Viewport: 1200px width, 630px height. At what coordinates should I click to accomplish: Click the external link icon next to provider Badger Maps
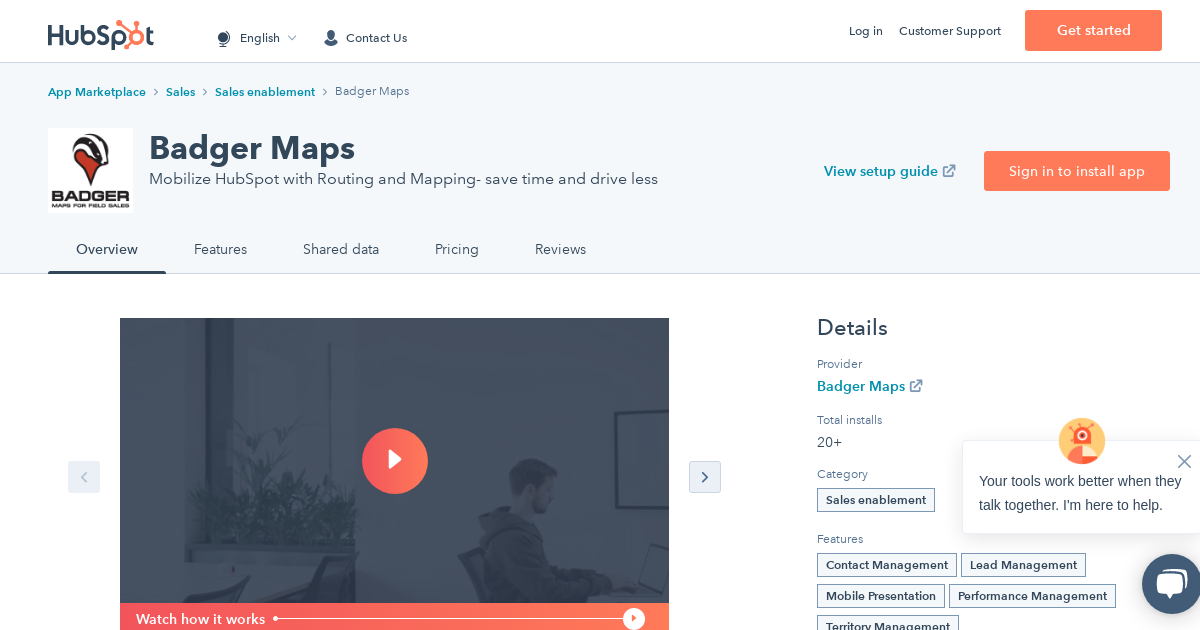[x=916, y=386]
